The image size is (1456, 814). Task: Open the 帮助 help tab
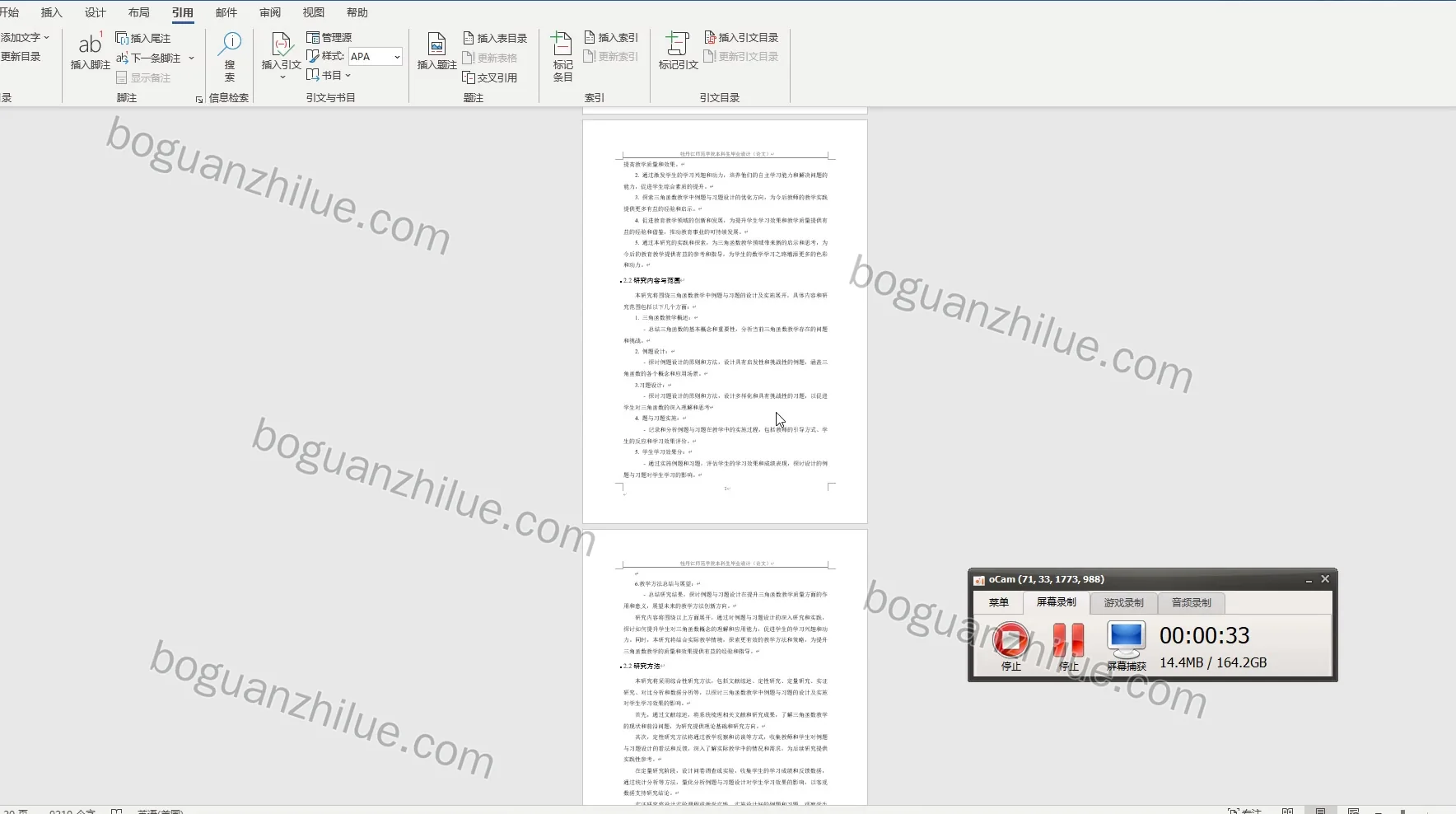pos(357,12)
